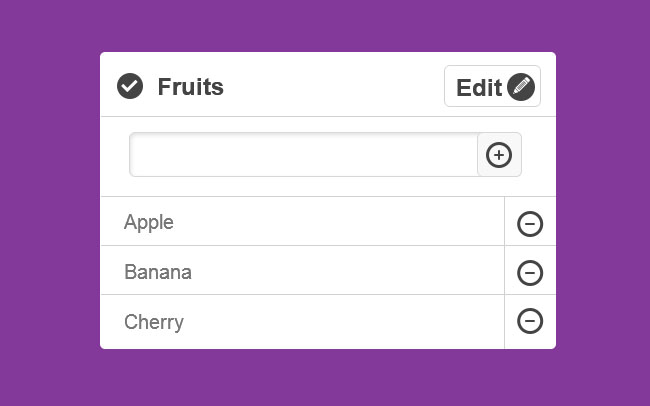This screenshot has width=650, height=406.
Task: Click the add button next to the input
Action: point(499,155)
